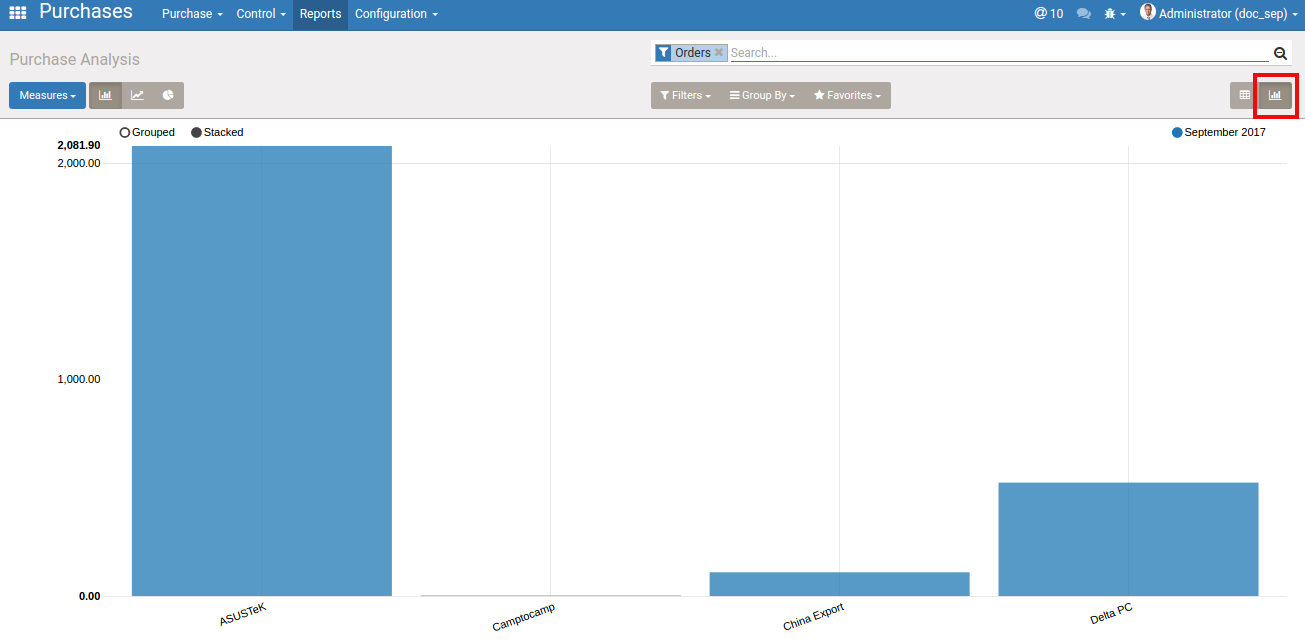Click the Purchase Analysis heading
The width and height of the screenshot is (1305, 642).
75,59
